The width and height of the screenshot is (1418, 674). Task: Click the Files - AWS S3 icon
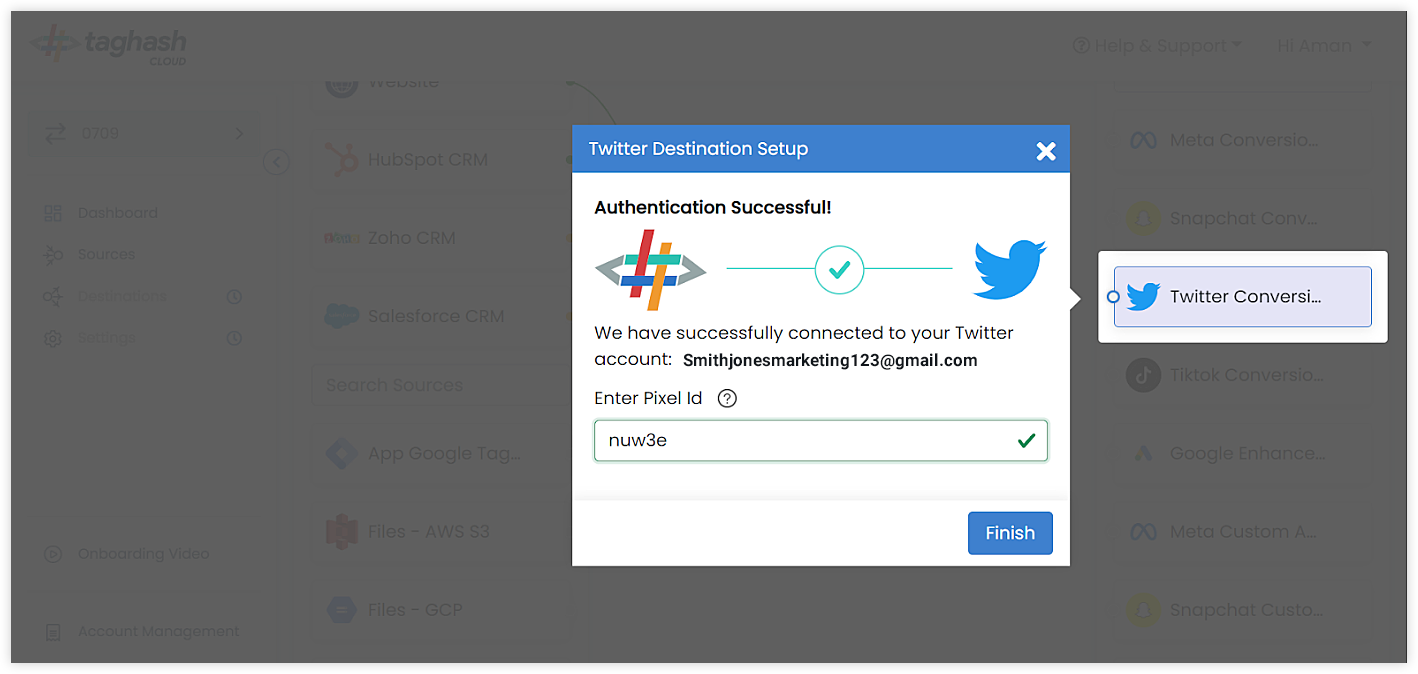pyautogui.click(x=341, y=532)
